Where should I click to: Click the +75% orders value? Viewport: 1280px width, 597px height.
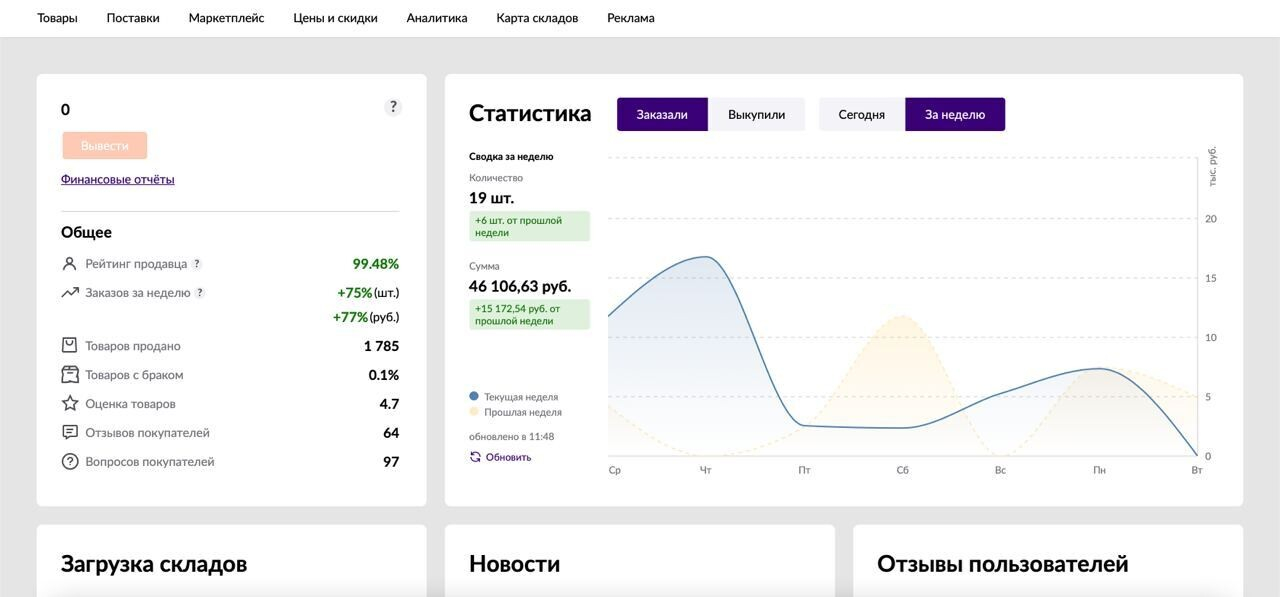pos(355,293)
